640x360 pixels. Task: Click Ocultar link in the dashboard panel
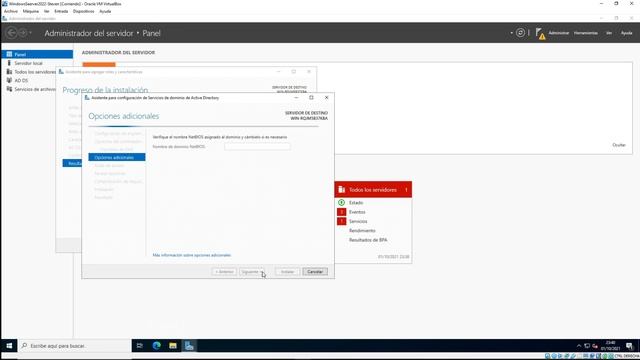(619, 145)
